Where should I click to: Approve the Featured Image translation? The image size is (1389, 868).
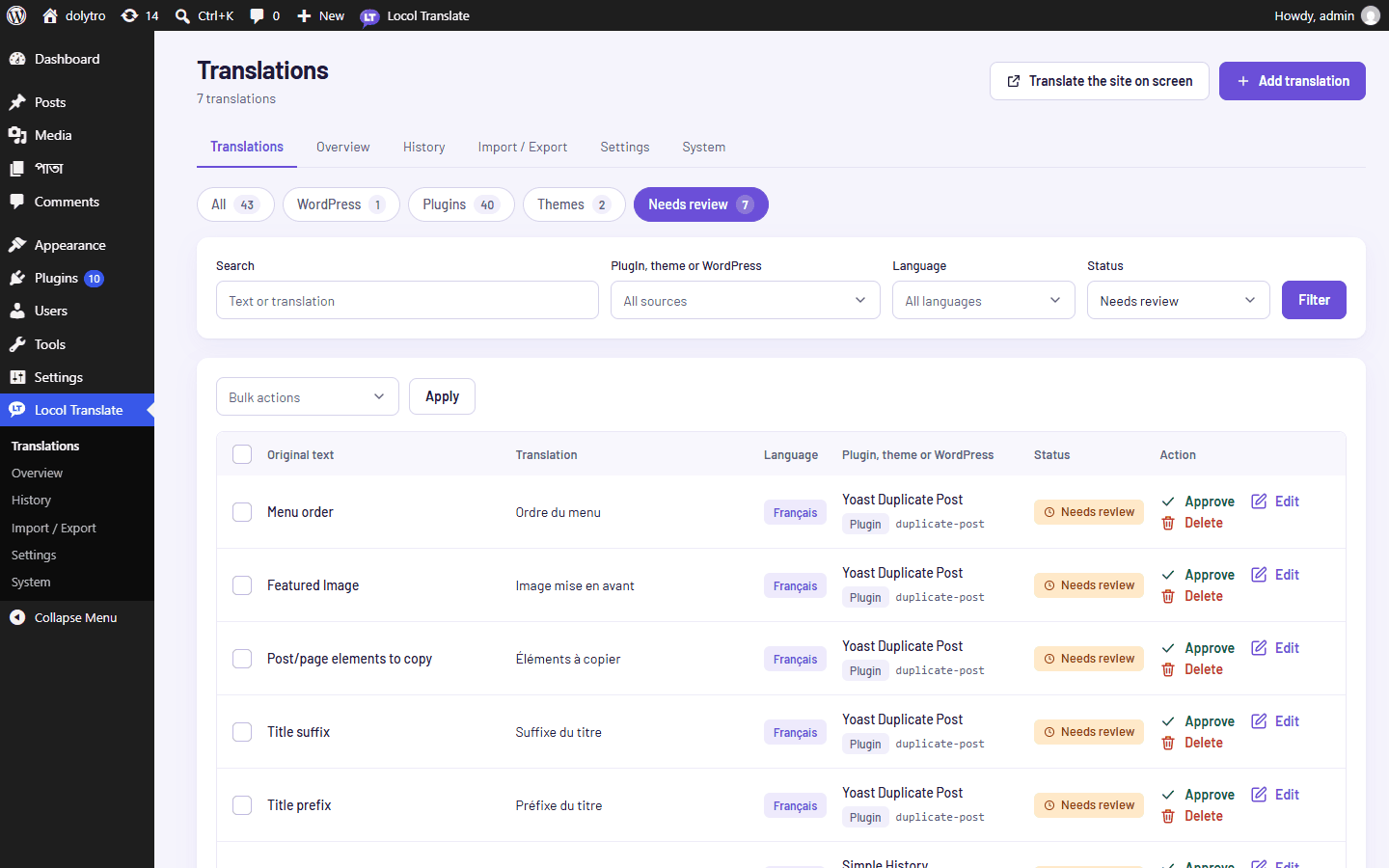point(1198,575)
